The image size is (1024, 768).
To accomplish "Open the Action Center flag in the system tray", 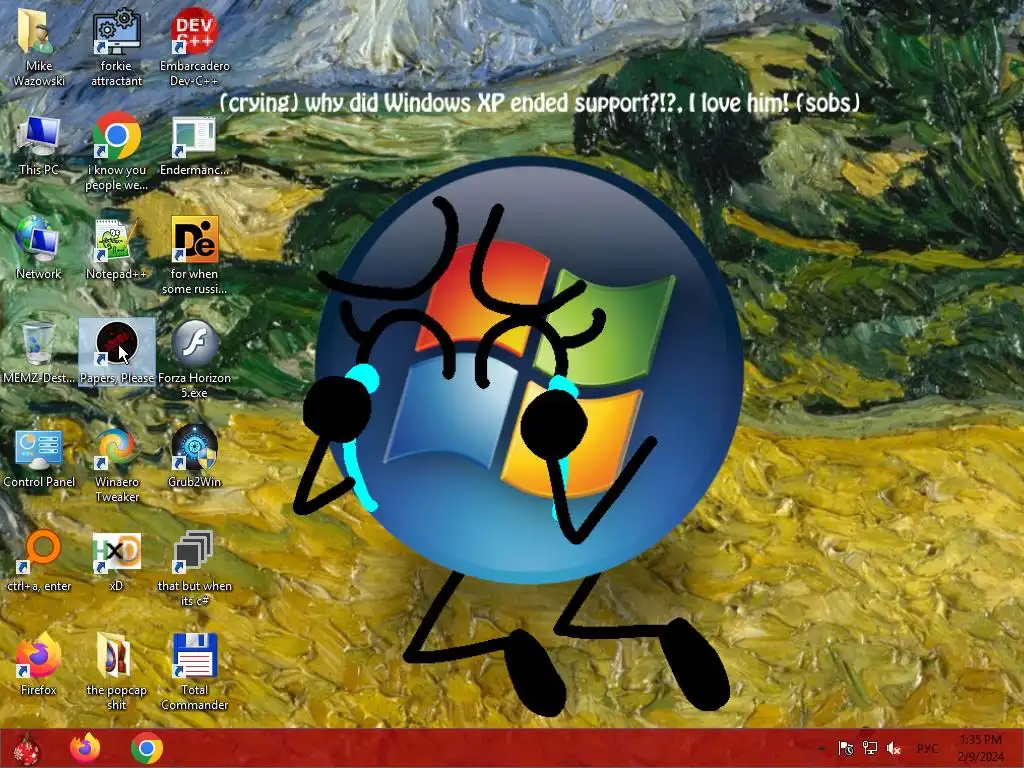I will tap(846, 748).
